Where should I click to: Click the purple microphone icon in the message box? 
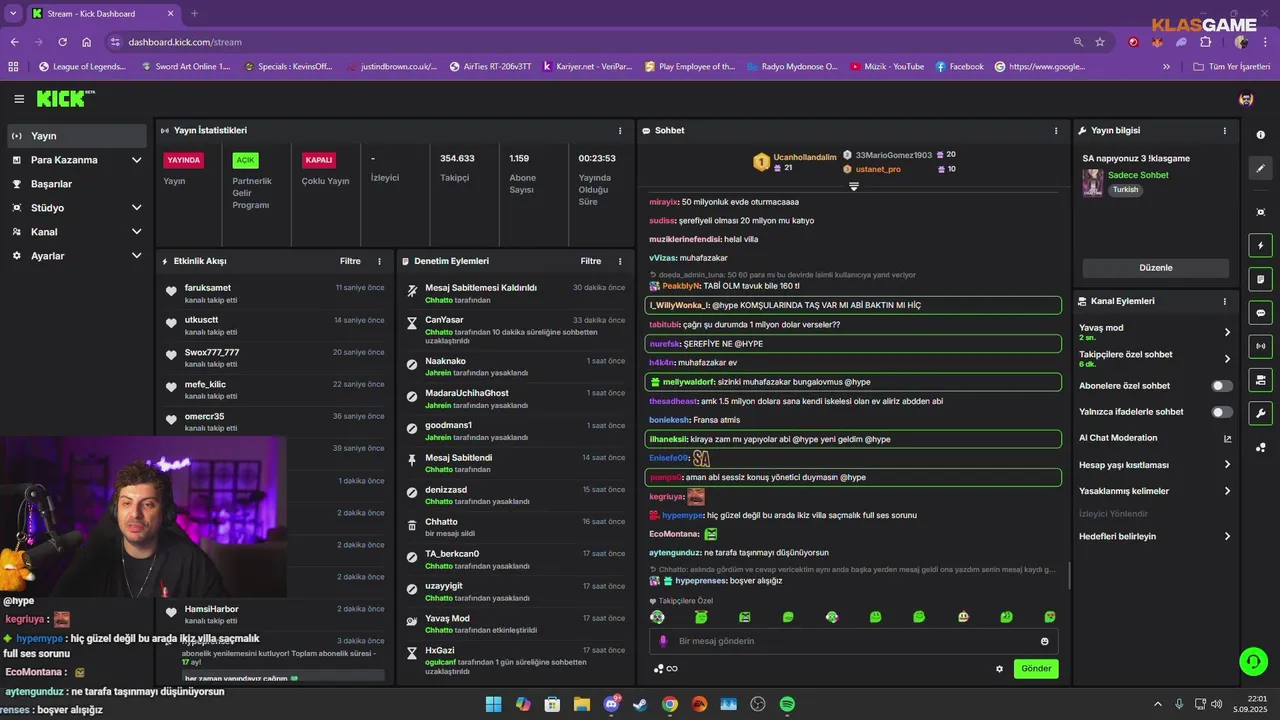point(663,641)
